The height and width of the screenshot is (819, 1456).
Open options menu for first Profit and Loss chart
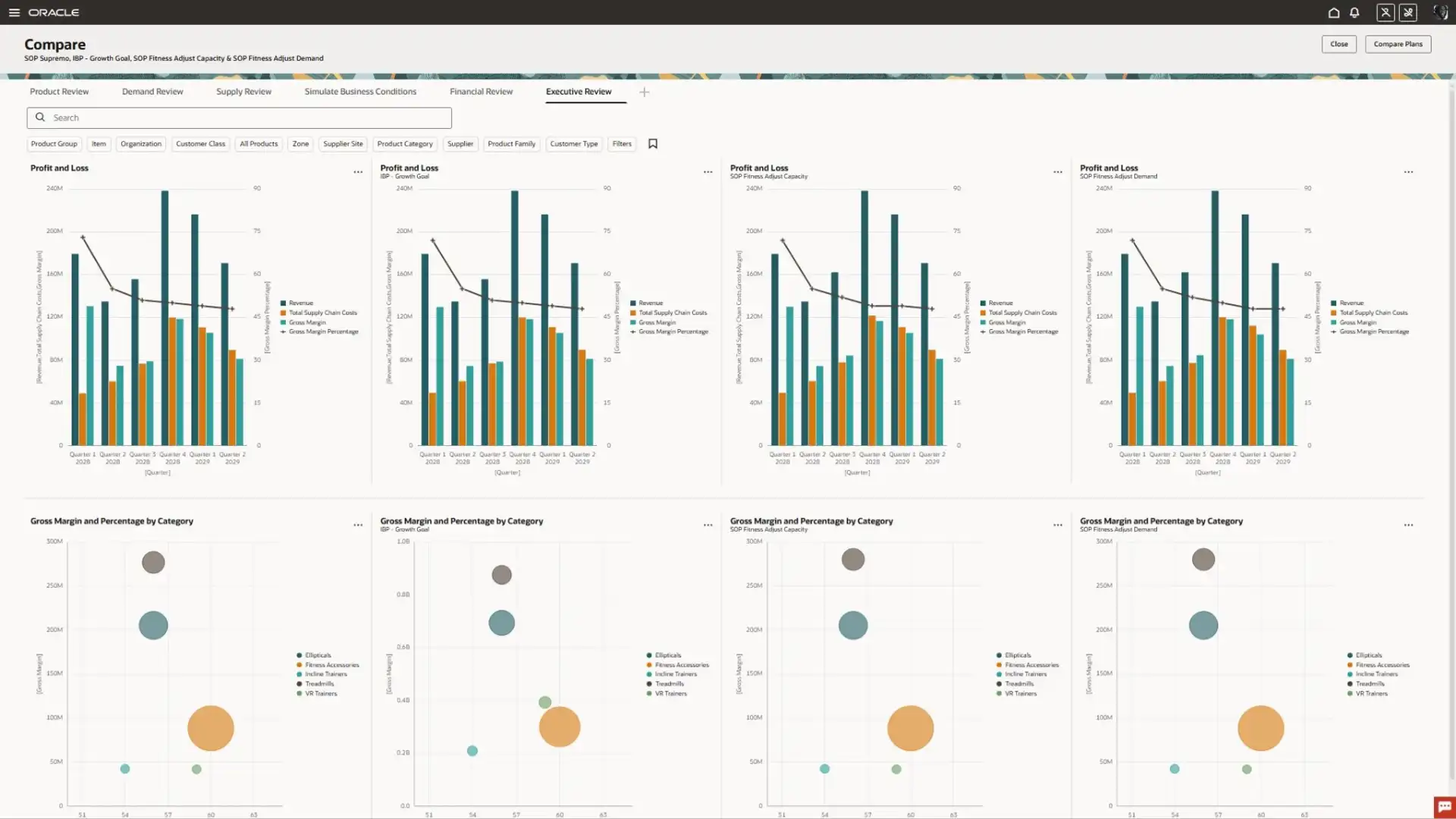point(358,172)
